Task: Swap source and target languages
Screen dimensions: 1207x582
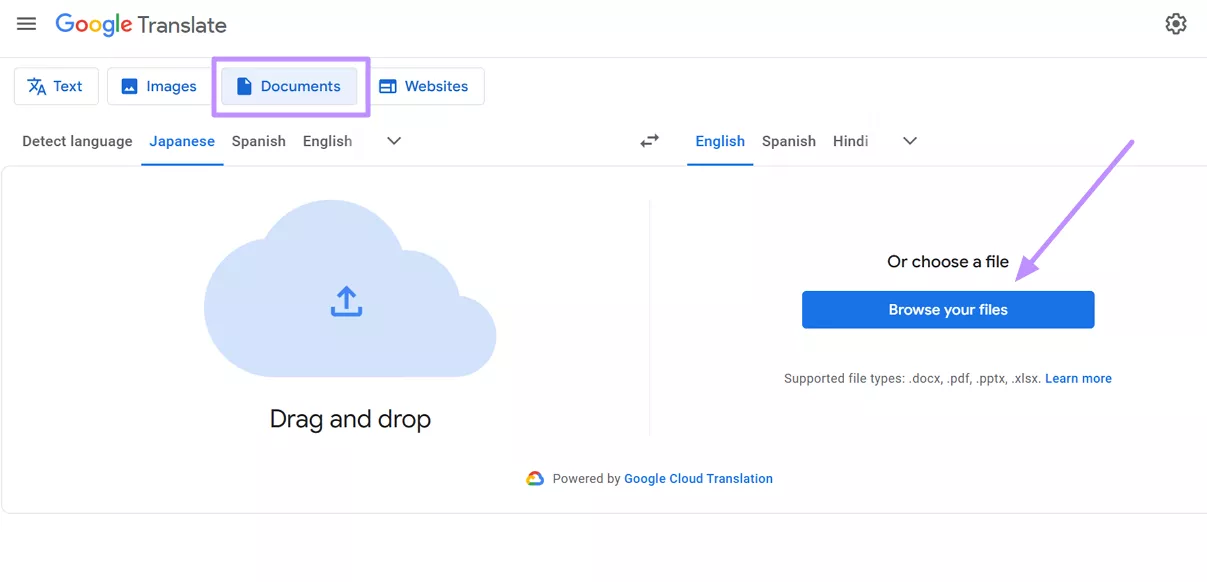Action: pyautogui.click(x=650, y=141)
